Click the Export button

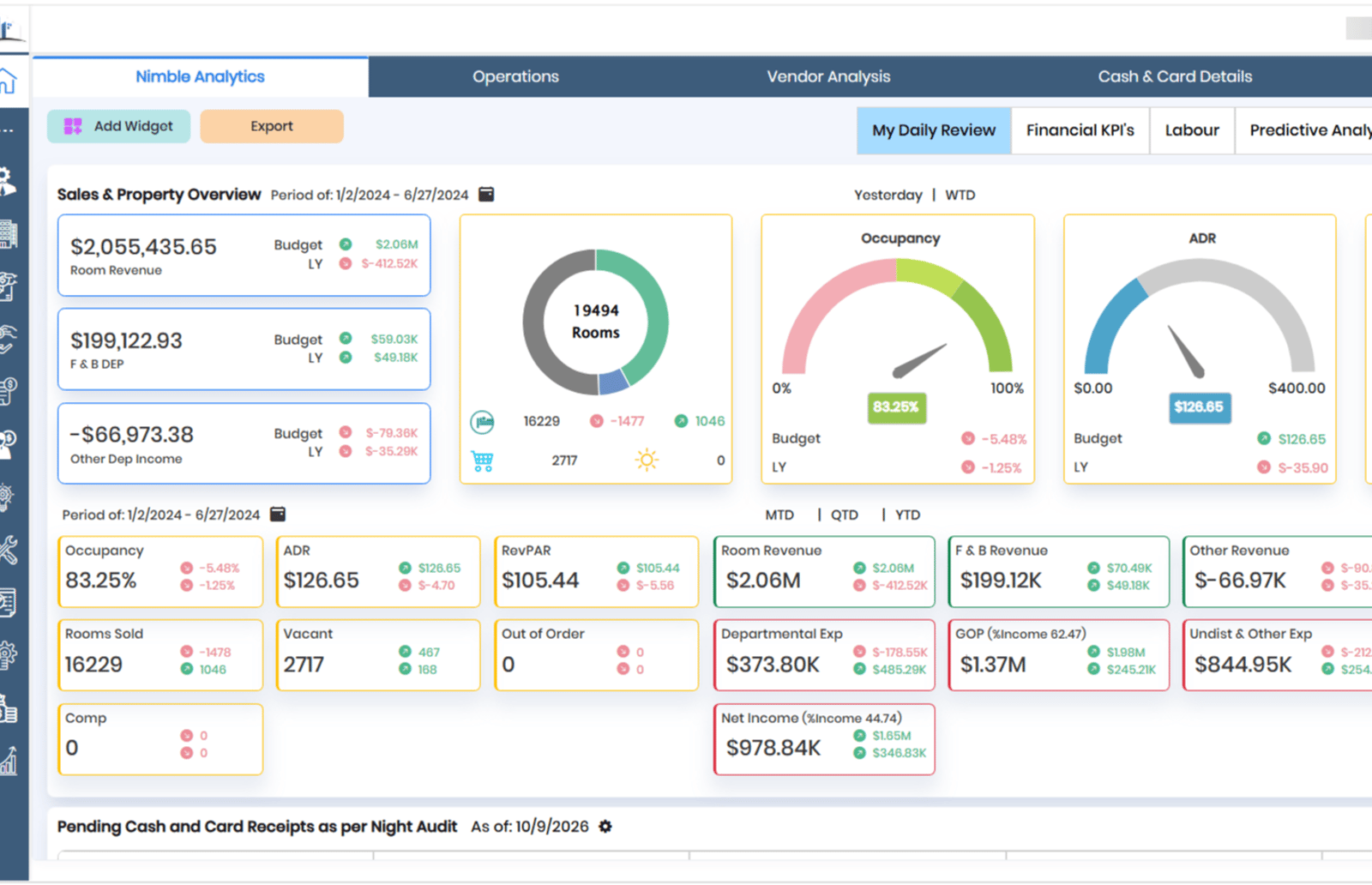coord(272,126)
